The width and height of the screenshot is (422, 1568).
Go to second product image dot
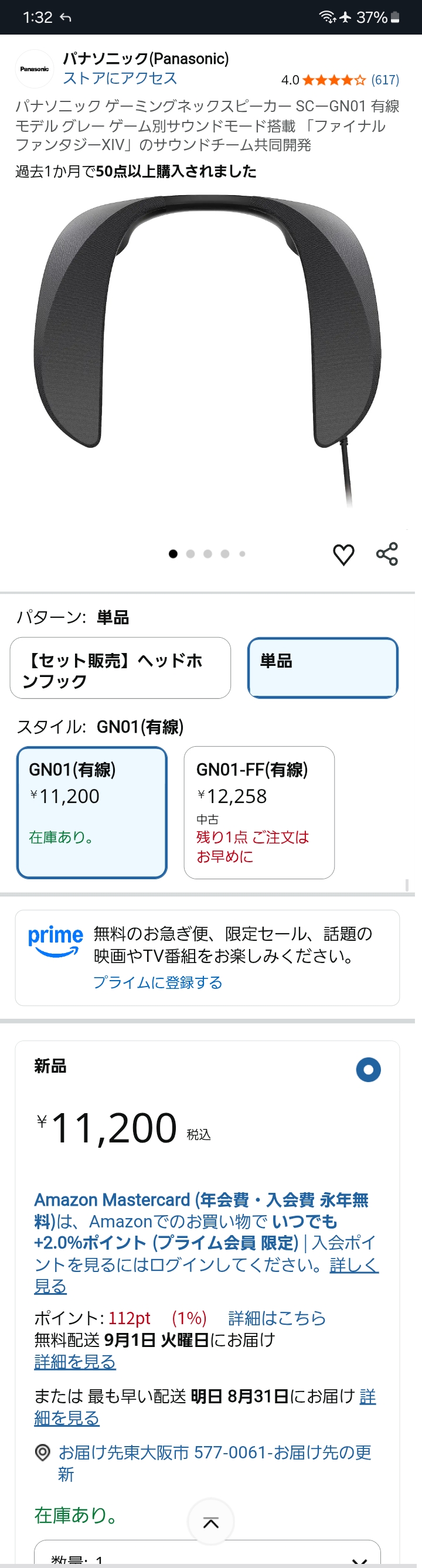[190, 554]
